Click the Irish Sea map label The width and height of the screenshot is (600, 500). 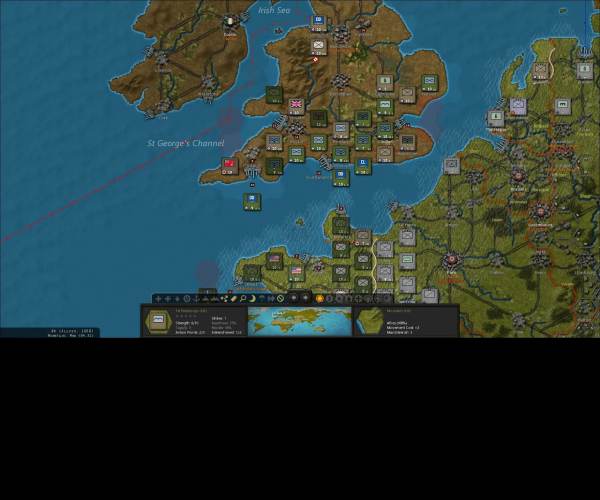point(274,10)
